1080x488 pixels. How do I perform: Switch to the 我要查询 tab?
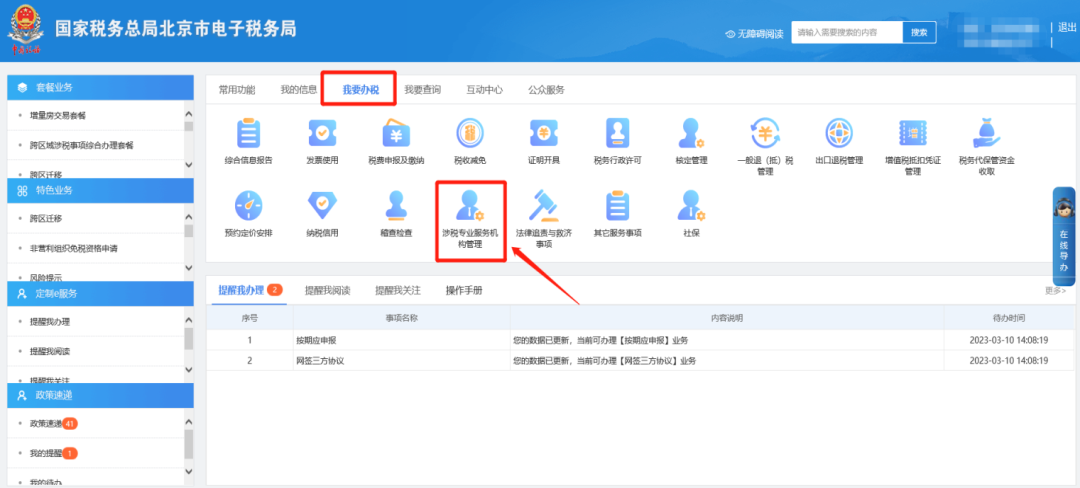(x=422, y=90)
